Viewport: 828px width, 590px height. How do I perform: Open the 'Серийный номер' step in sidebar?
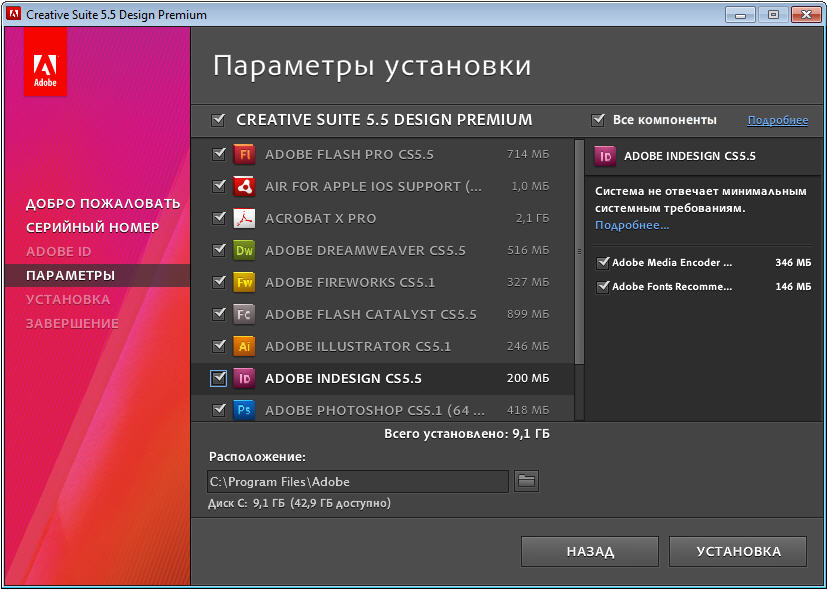(x=92, y=227)
